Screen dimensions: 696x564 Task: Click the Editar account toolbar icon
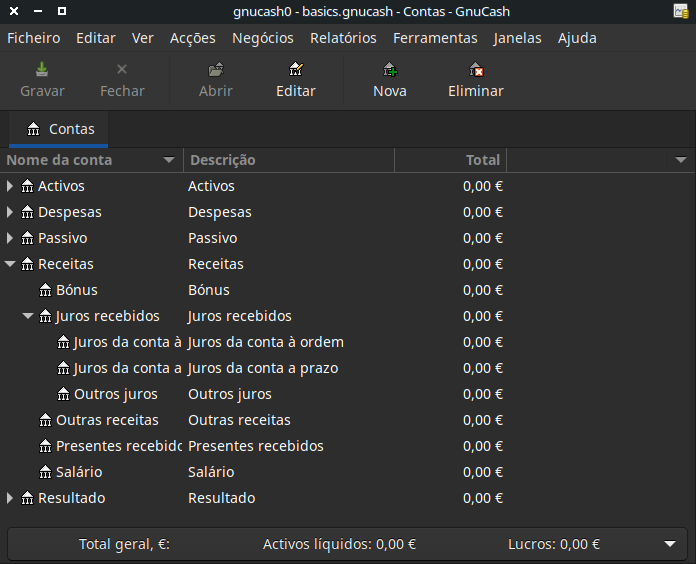(296, 69)
